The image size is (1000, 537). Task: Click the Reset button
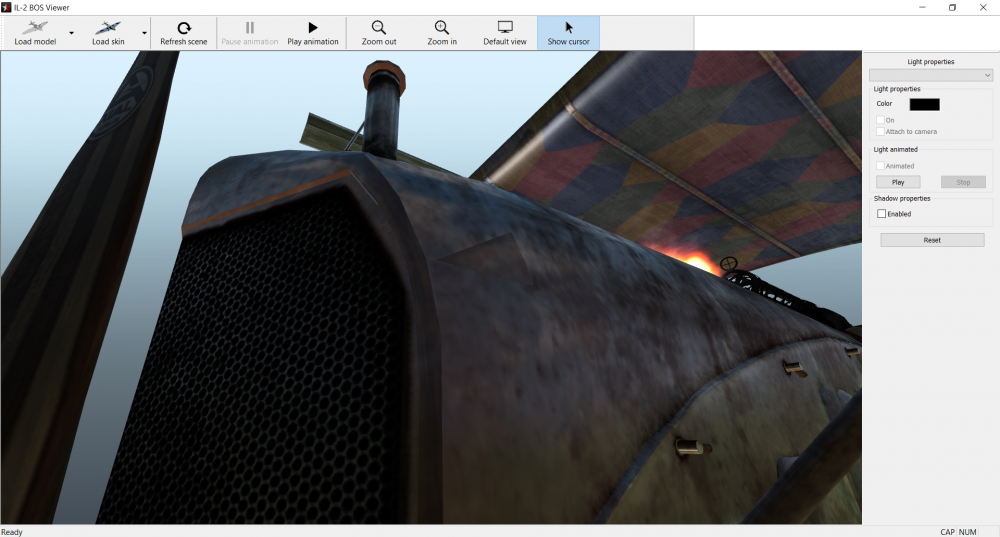[x=932, y=240]
